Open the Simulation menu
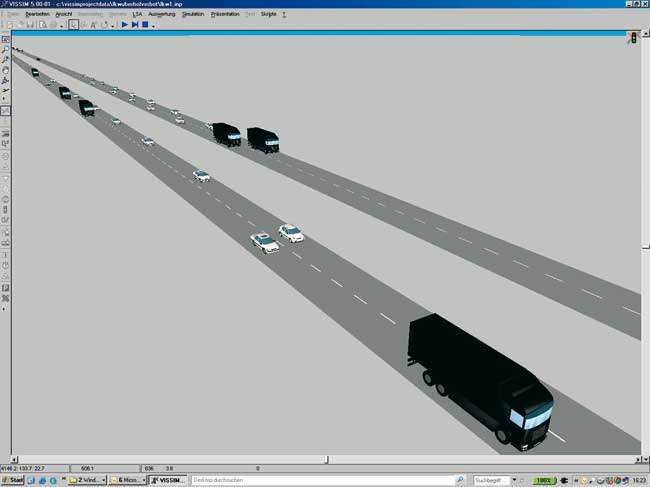Screen dimensions: 650x487 (193, 14)
